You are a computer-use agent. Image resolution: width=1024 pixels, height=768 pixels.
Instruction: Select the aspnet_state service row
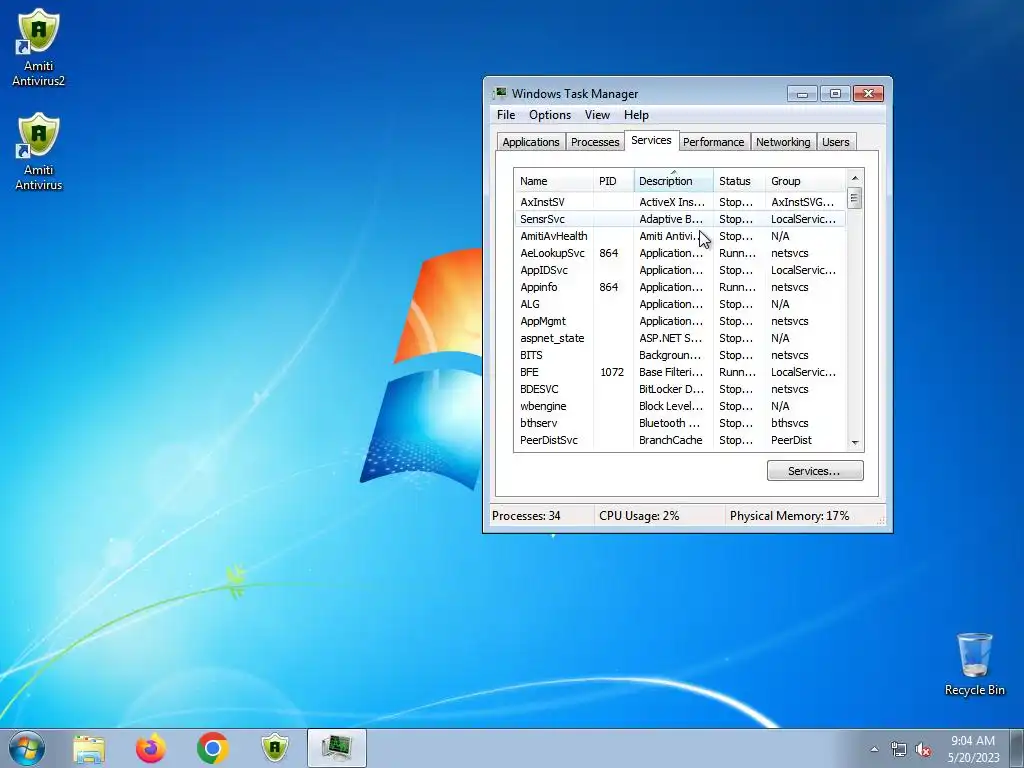coord(680,338)
